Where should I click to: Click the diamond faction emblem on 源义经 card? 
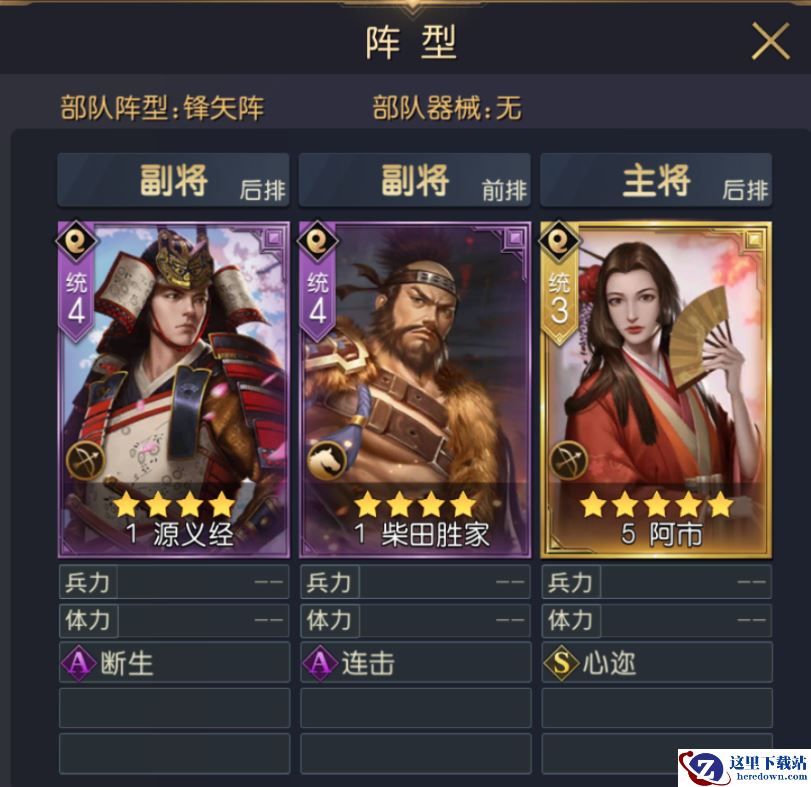[x=77, y=240]
